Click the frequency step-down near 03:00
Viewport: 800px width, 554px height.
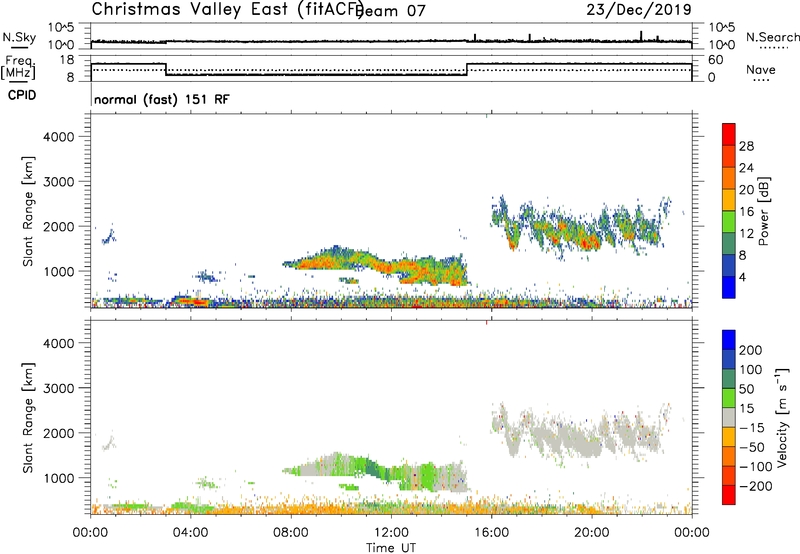tap(166, 69)
